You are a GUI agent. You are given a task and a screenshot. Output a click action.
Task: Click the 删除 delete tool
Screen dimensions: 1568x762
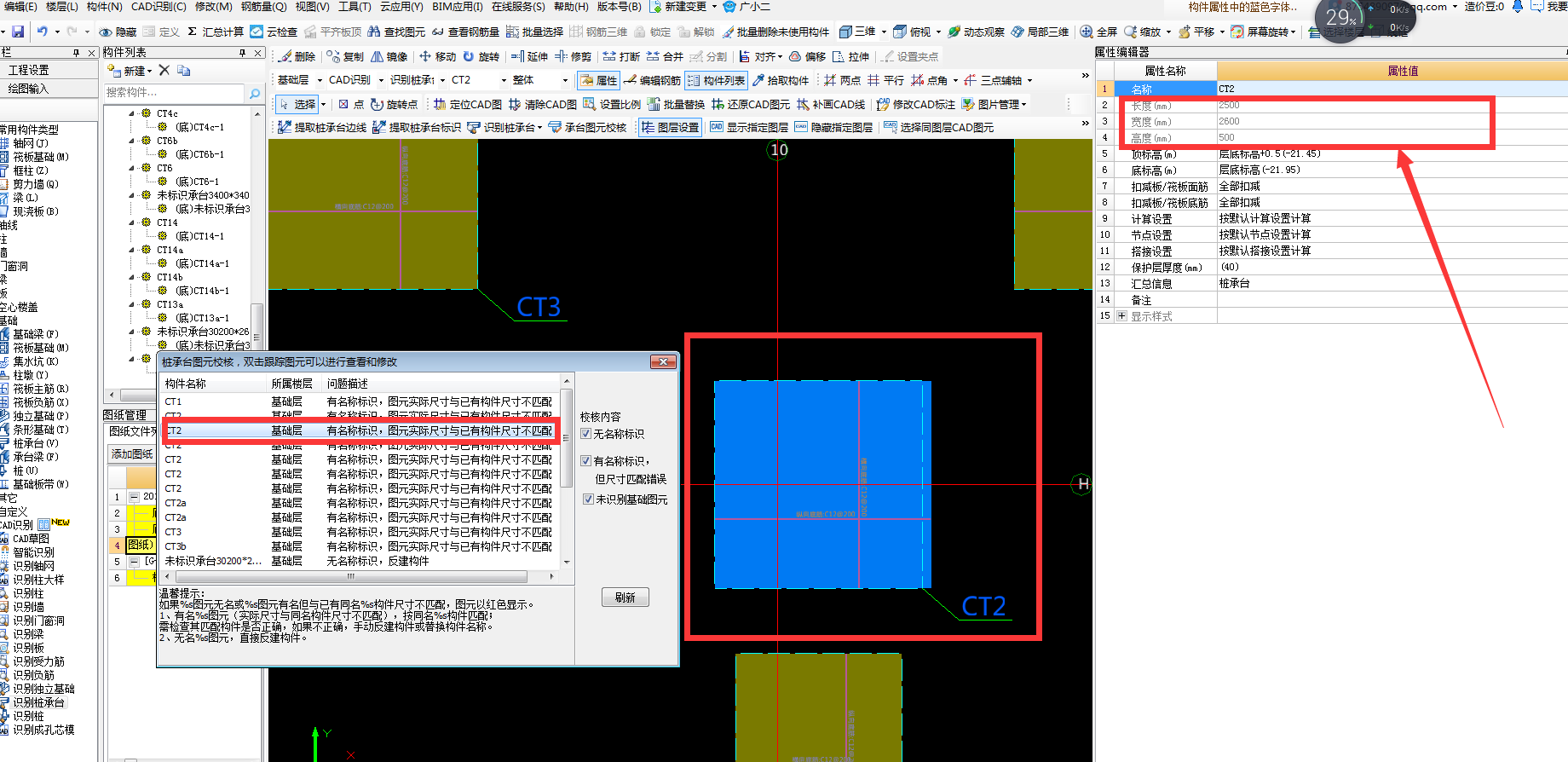tap(297, 56)
